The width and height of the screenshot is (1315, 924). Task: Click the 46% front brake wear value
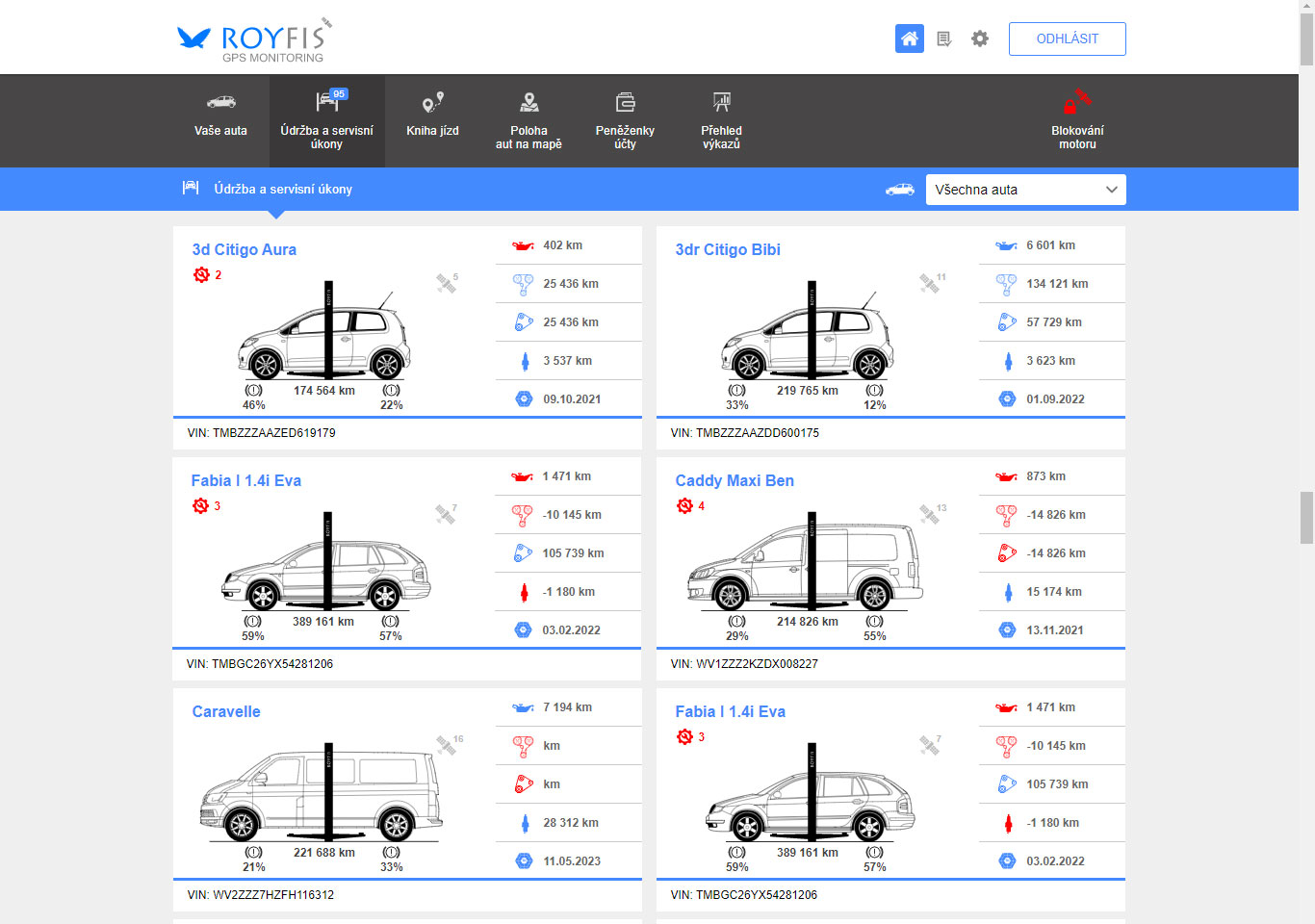point(254,405)
